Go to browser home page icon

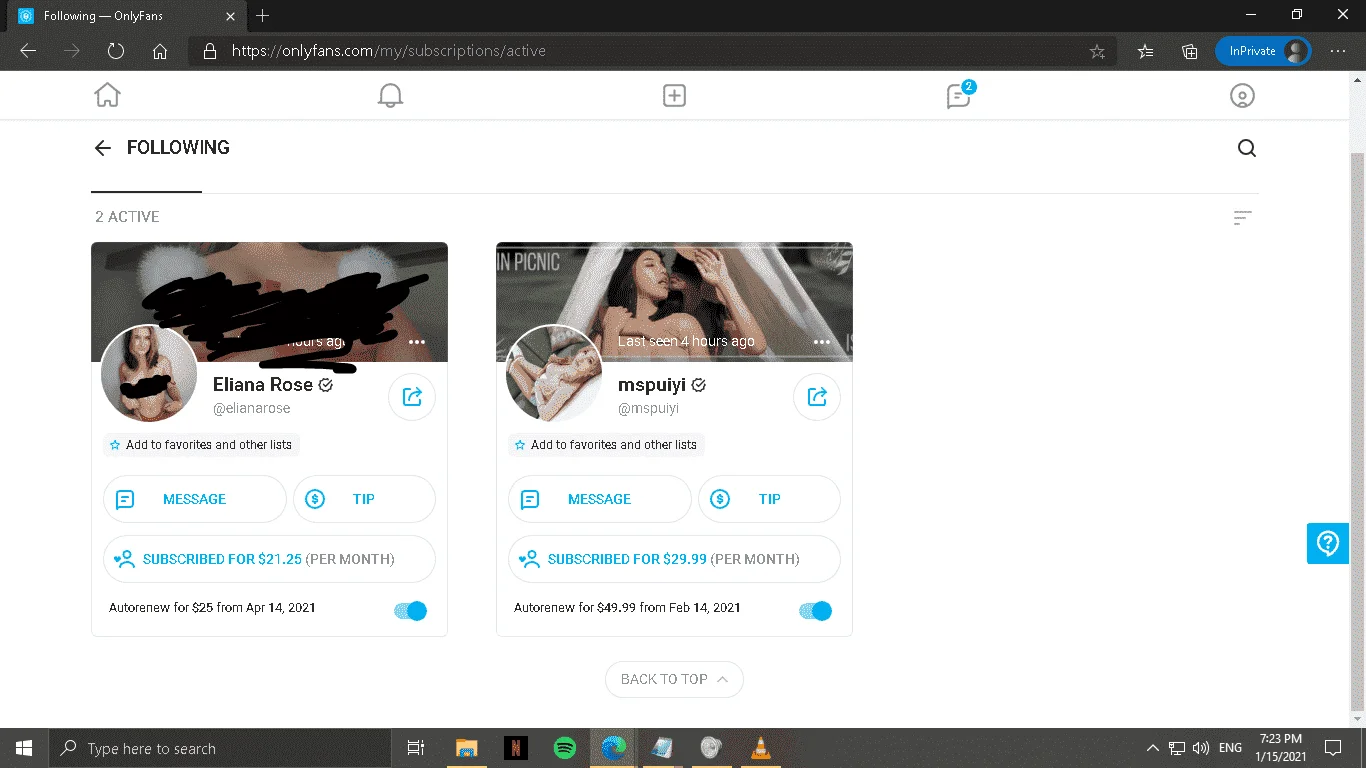tap(160, 51)
